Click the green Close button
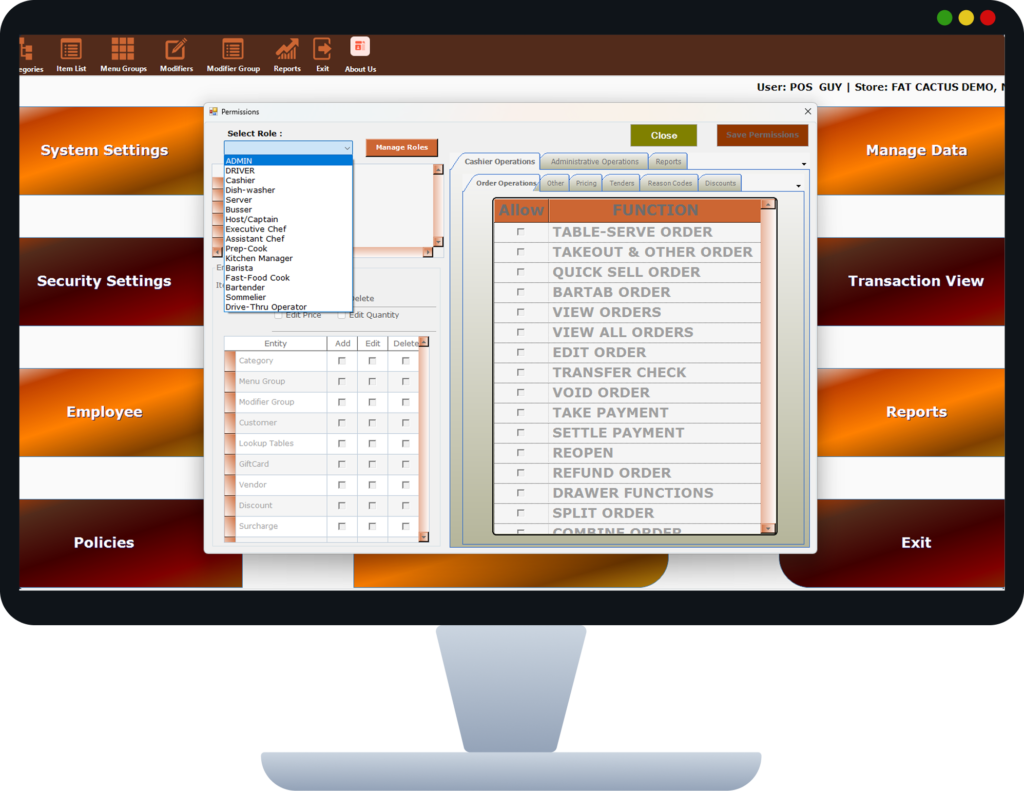 [x=663, y=136]
